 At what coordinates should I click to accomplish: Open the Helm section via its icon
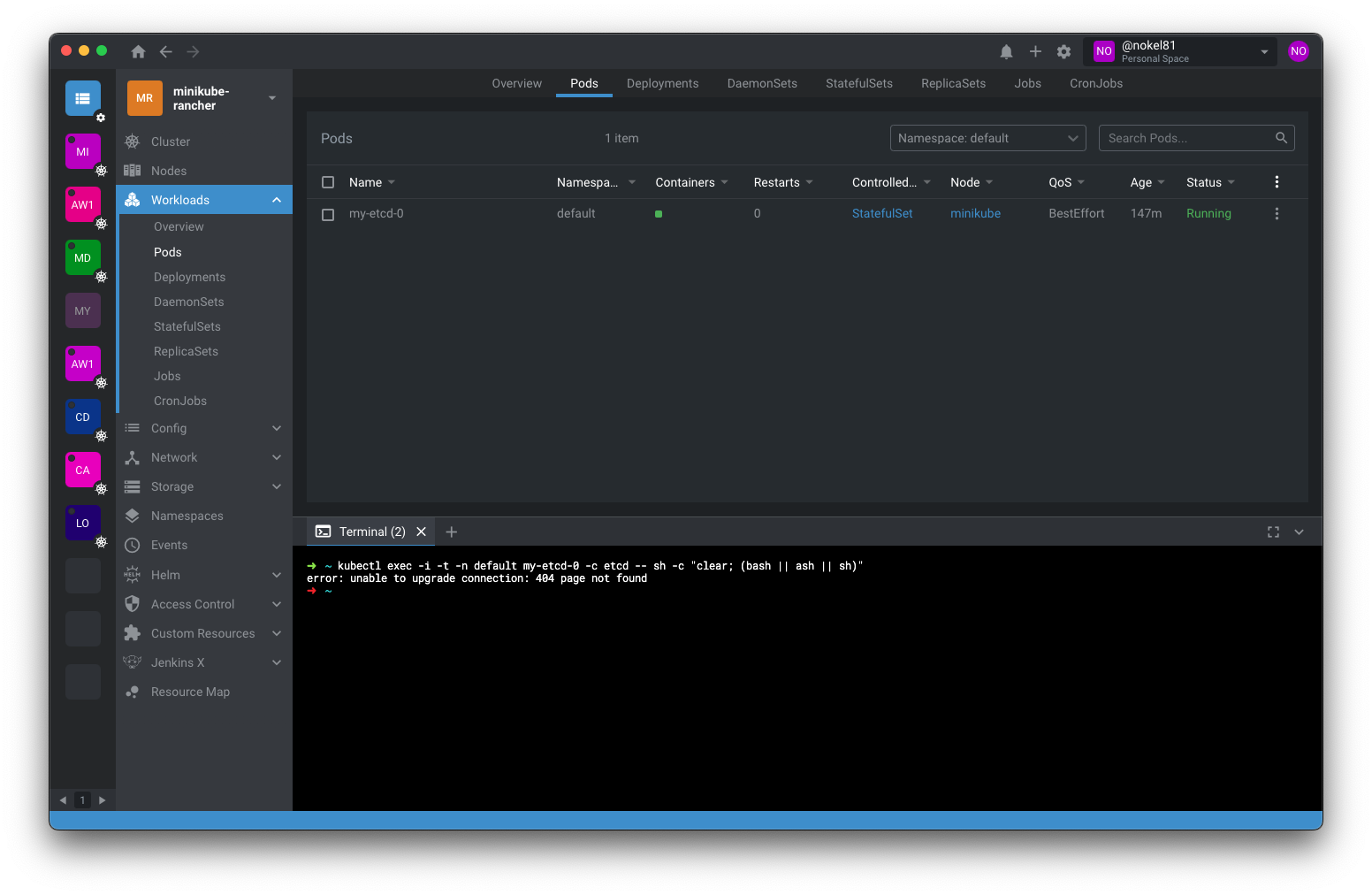pos(132,575)
